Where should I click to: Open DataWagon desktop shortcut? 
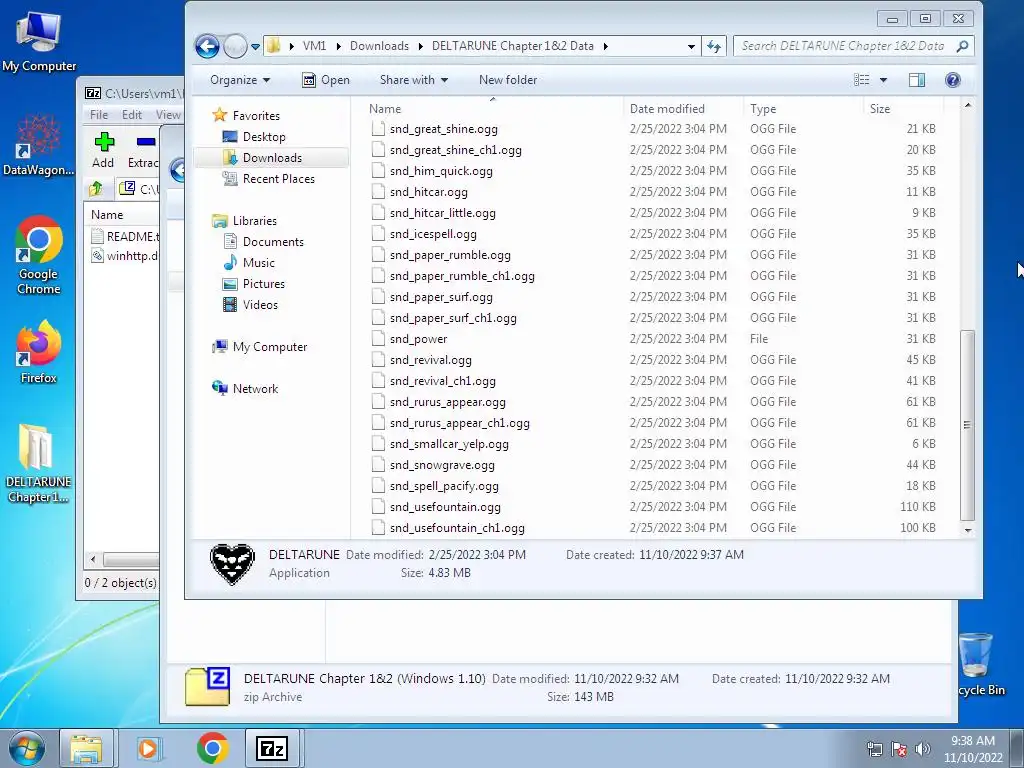(39, 145)
